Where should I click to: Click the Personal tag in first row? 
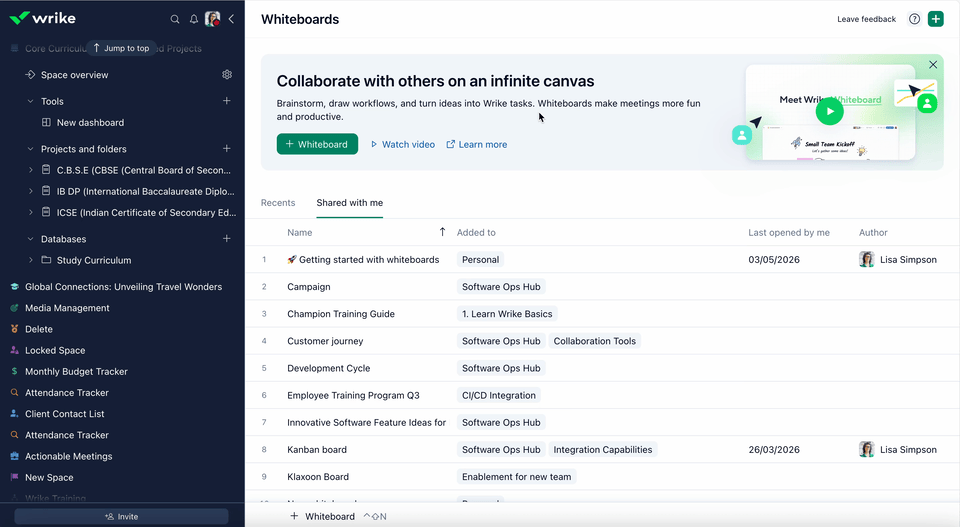(x=481, y=260)
